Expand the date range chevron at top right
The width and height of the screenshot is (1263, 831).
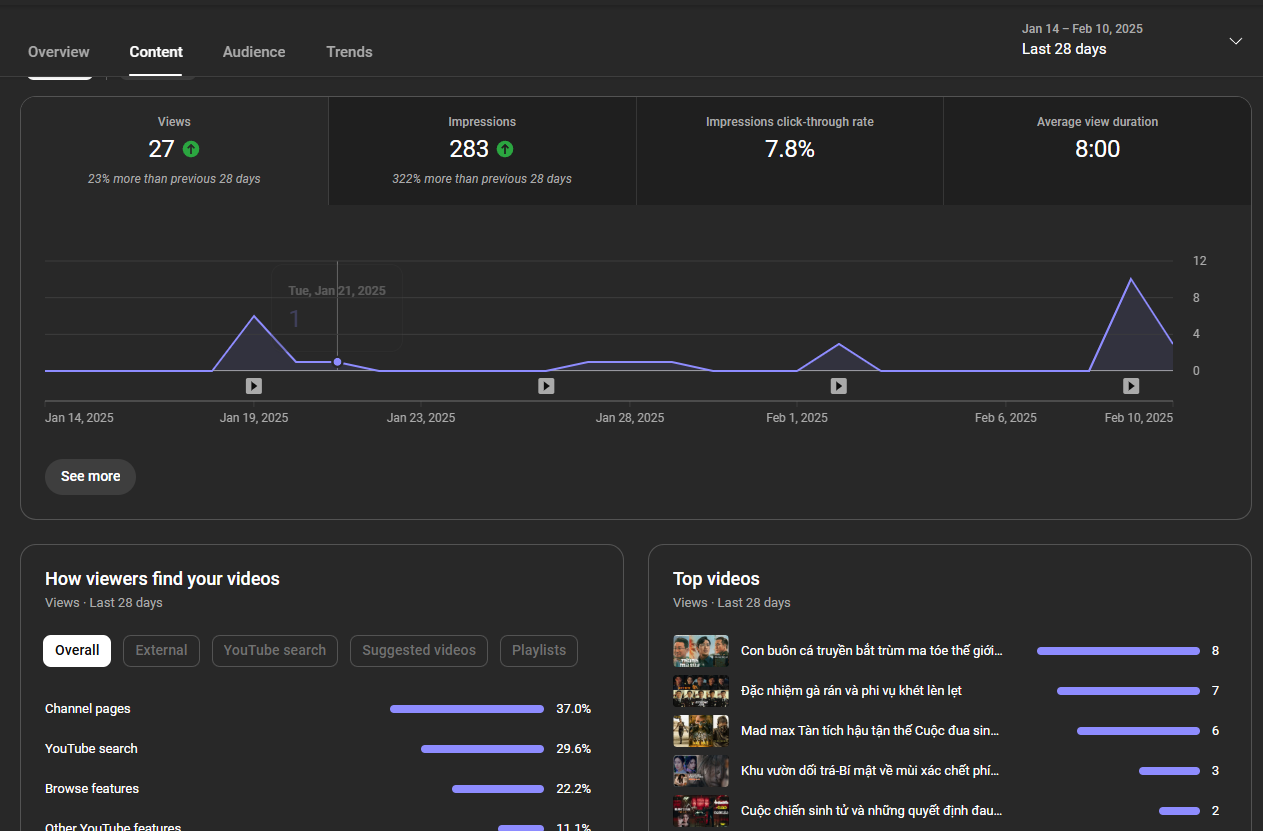click(1236, 41)
